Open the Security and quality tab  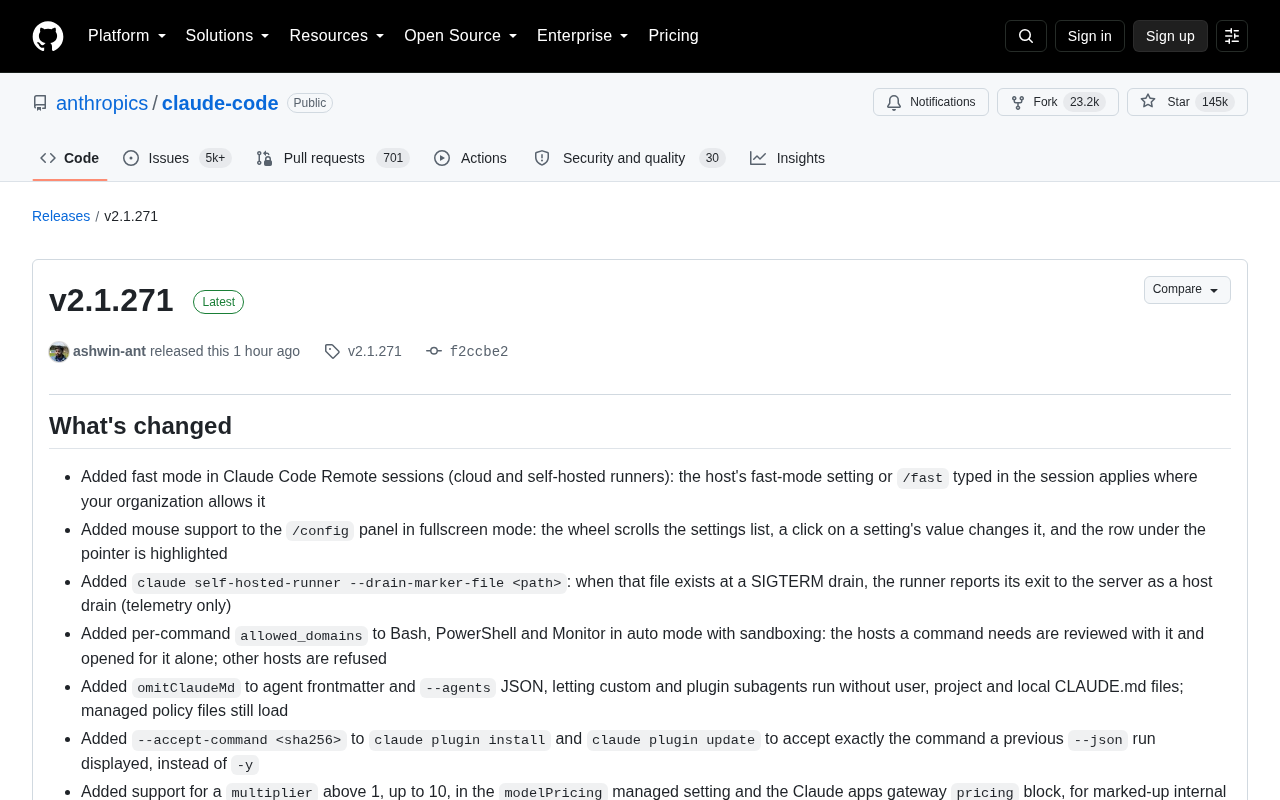629,158
